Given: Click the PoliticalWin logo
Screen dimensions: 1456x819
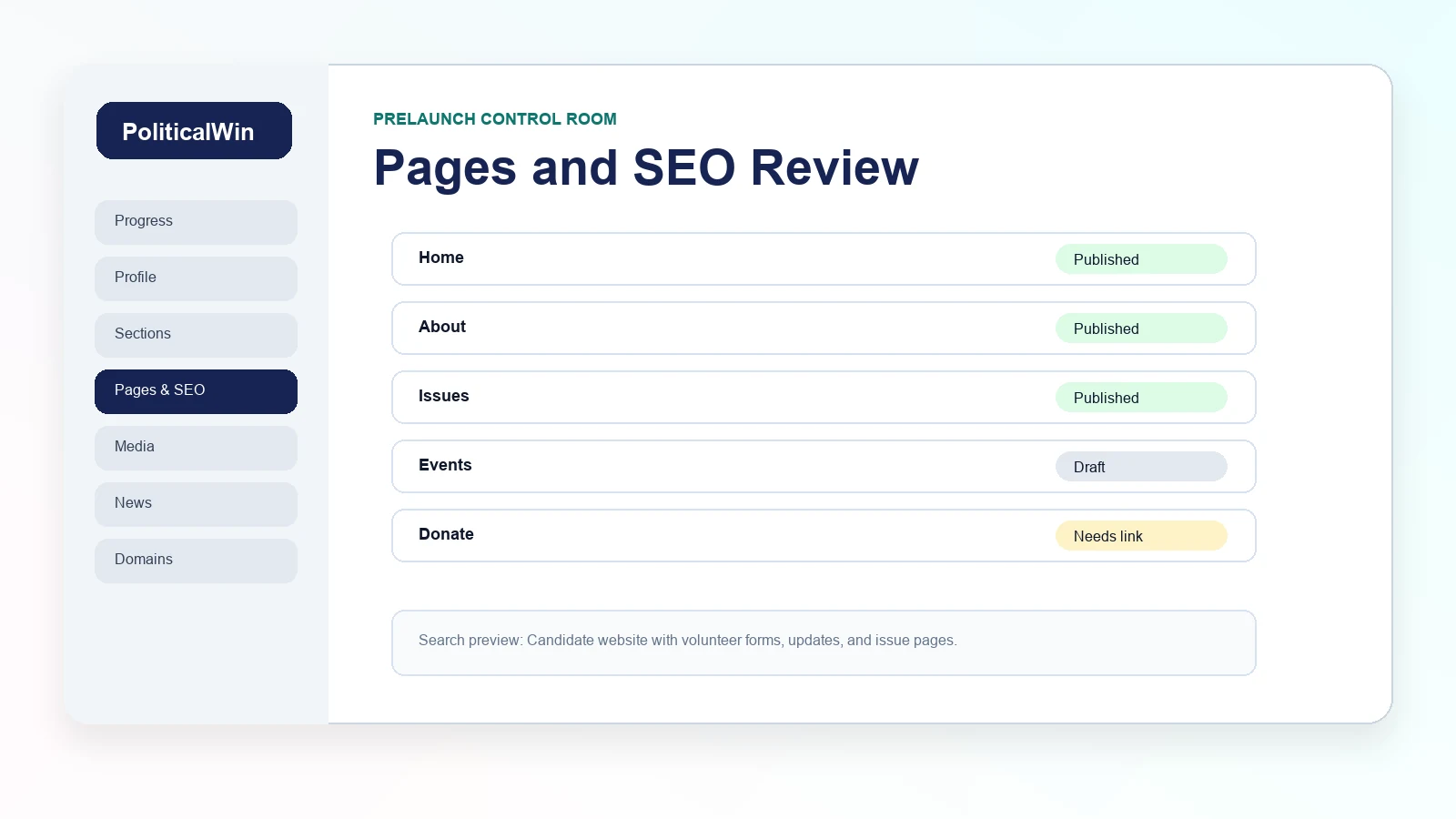Looking at the screenshot, I should click(x=194, y=131).
